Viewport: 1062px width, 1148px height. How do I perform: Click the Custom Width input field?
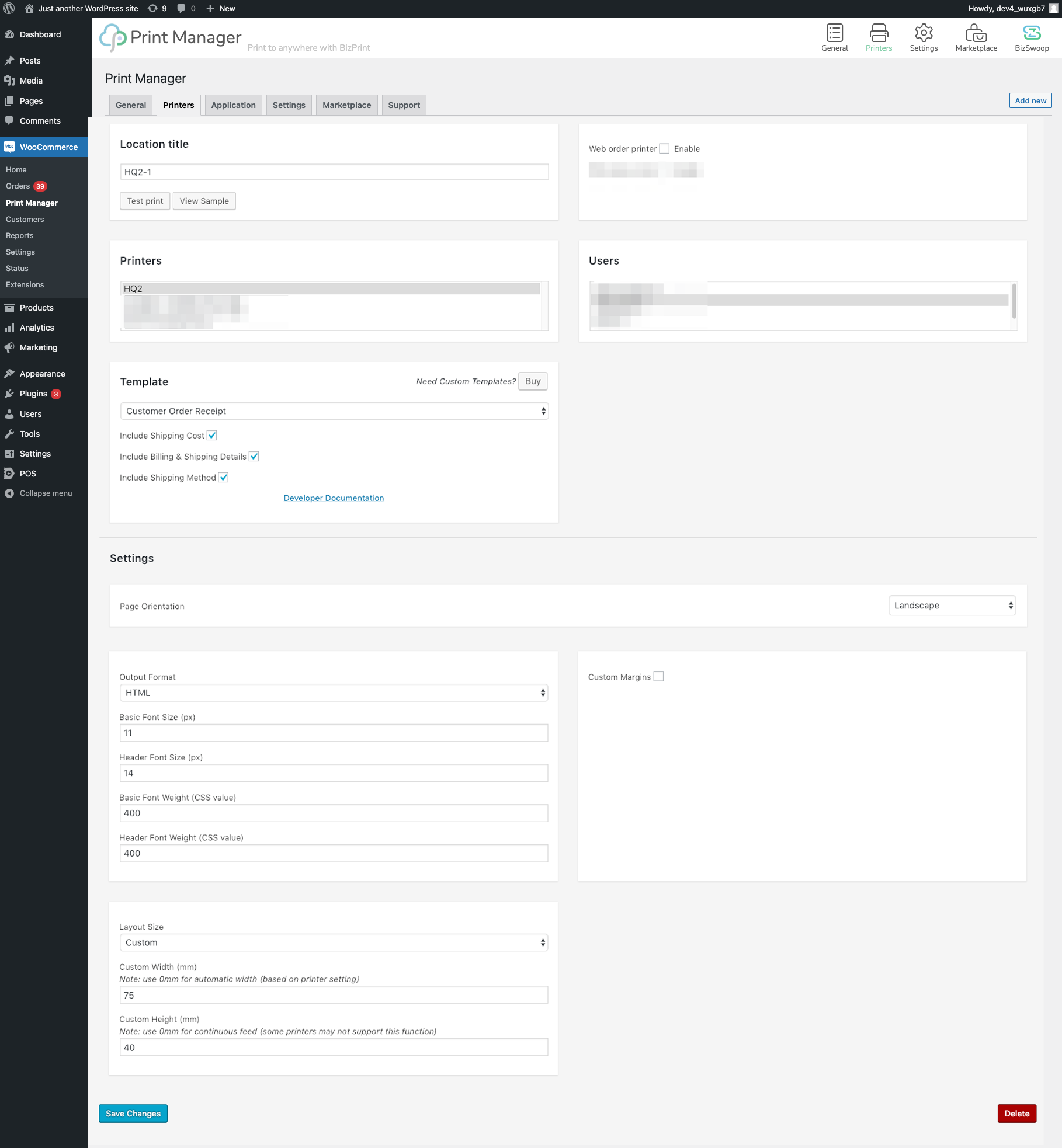(x=334, y=995)
